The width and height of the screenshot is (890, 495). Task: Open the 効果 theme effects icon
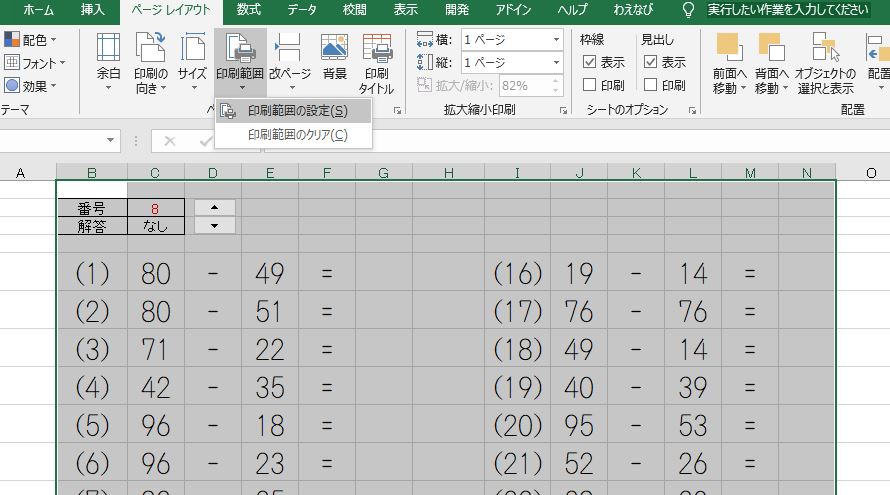(x=12, y=85)
